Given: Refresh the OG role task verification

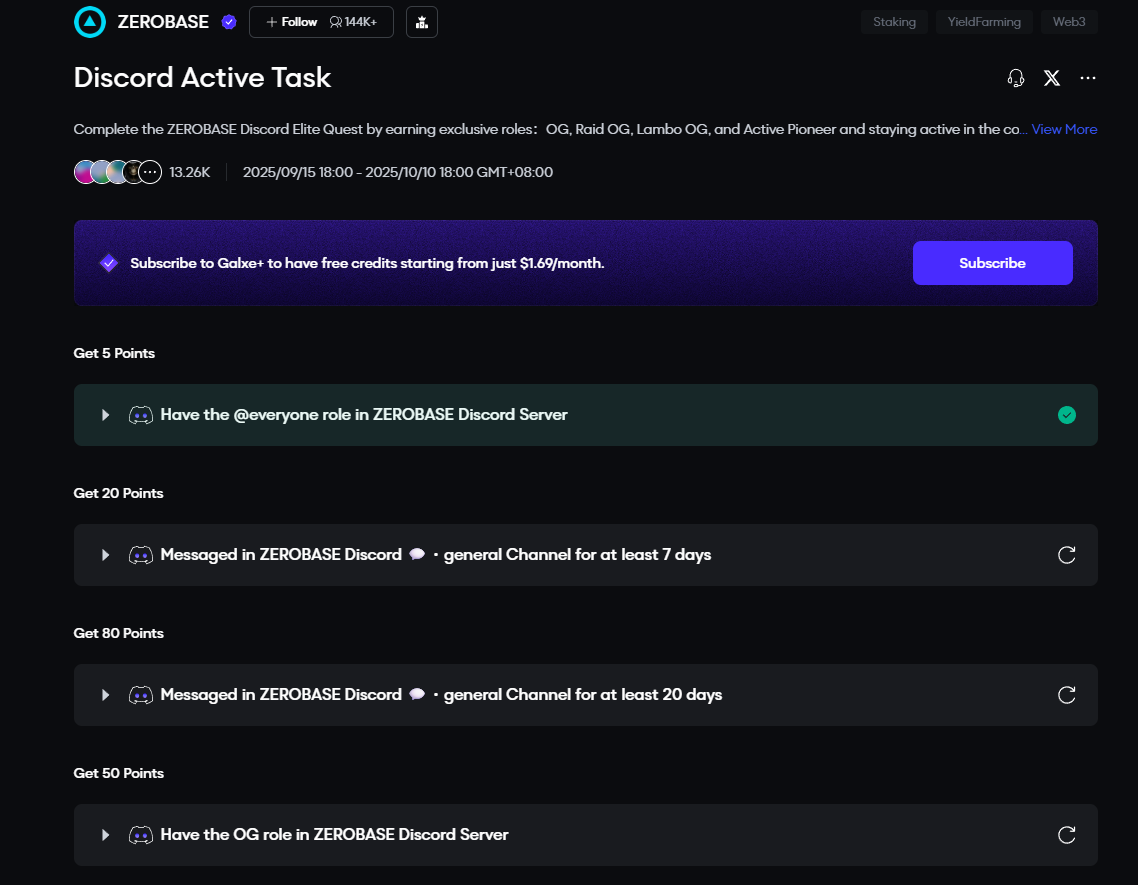Looking at the screenshot, I should (x=1066, y=834).
